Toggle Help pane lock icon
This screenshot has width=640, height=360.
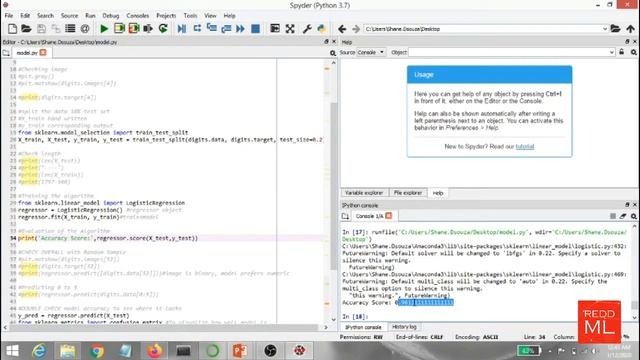pyautogui.click(x=622, y=52)
